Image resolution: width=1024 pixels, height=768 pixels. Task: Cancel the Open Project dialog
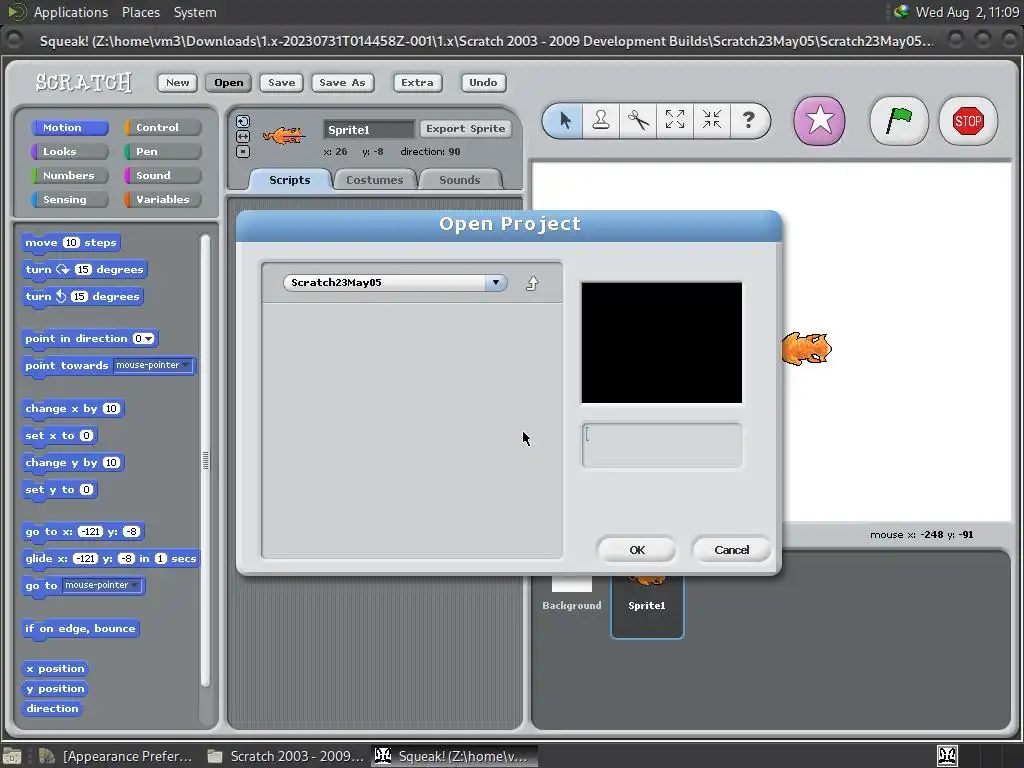(x=731, y=550)
